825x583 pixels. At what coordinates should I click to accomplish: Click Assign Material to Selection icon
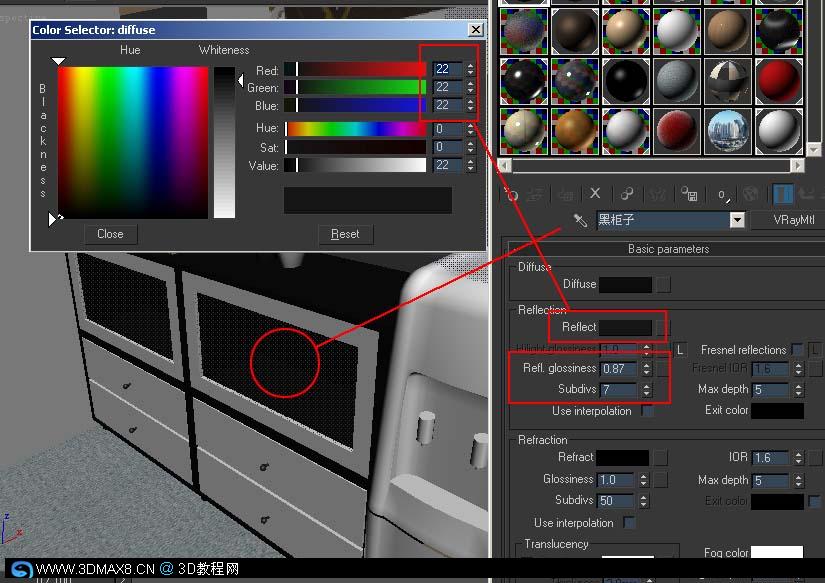click(566, 195)
